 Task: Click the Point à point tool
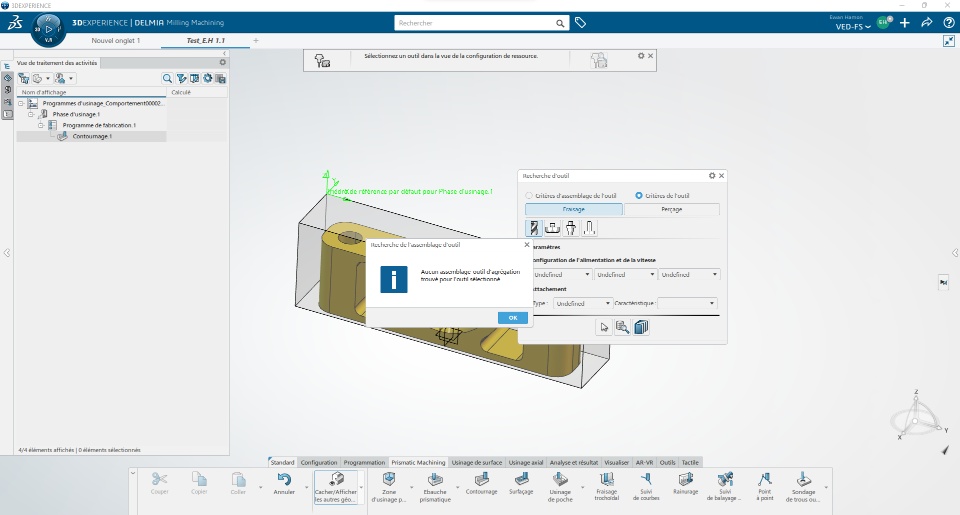pos(765,487)
